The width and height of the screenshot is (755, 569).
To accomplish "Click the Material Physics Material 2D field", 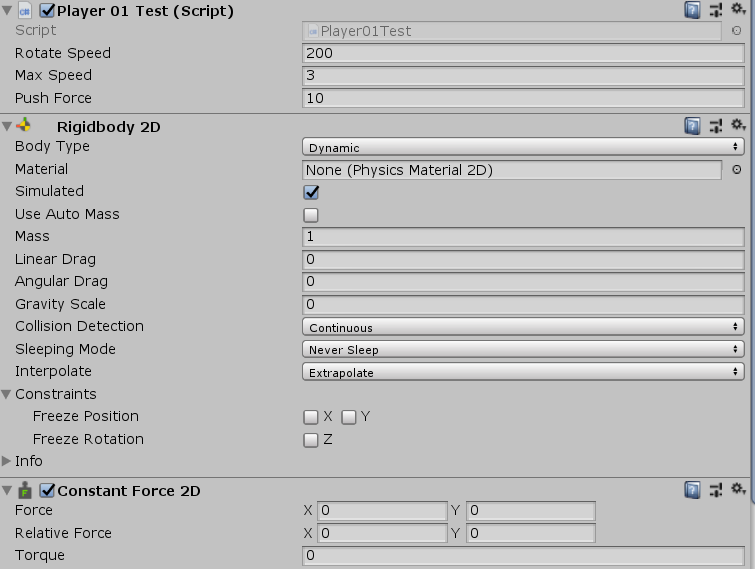I will (x=512, y=170).
